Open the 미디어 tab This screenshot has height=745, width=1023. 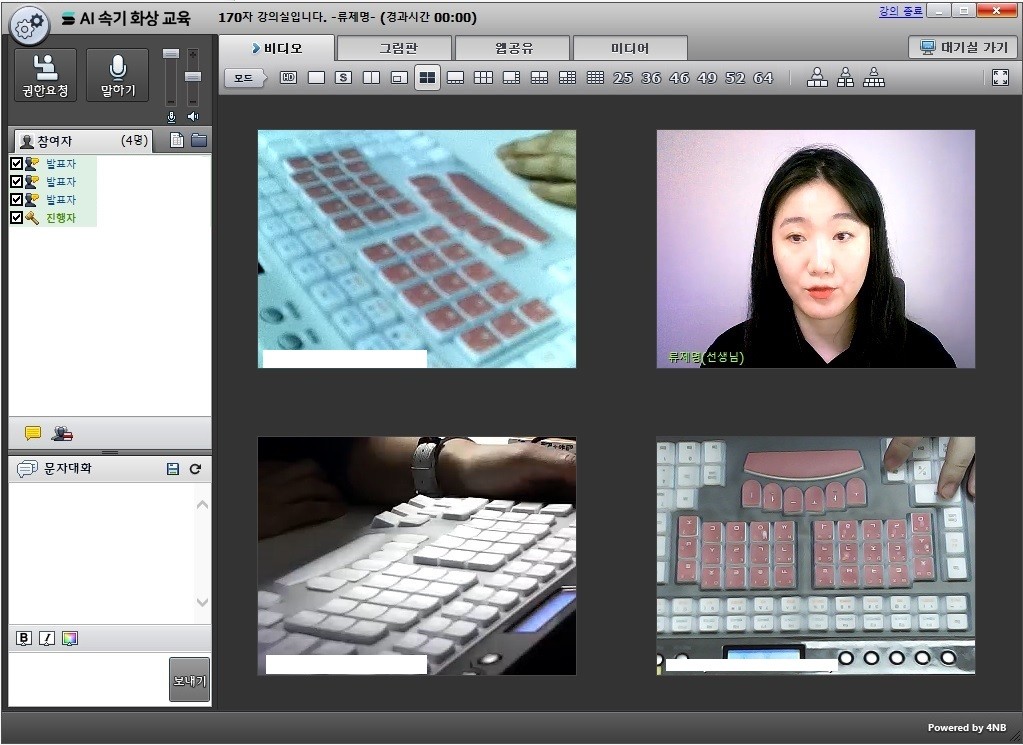629,48
